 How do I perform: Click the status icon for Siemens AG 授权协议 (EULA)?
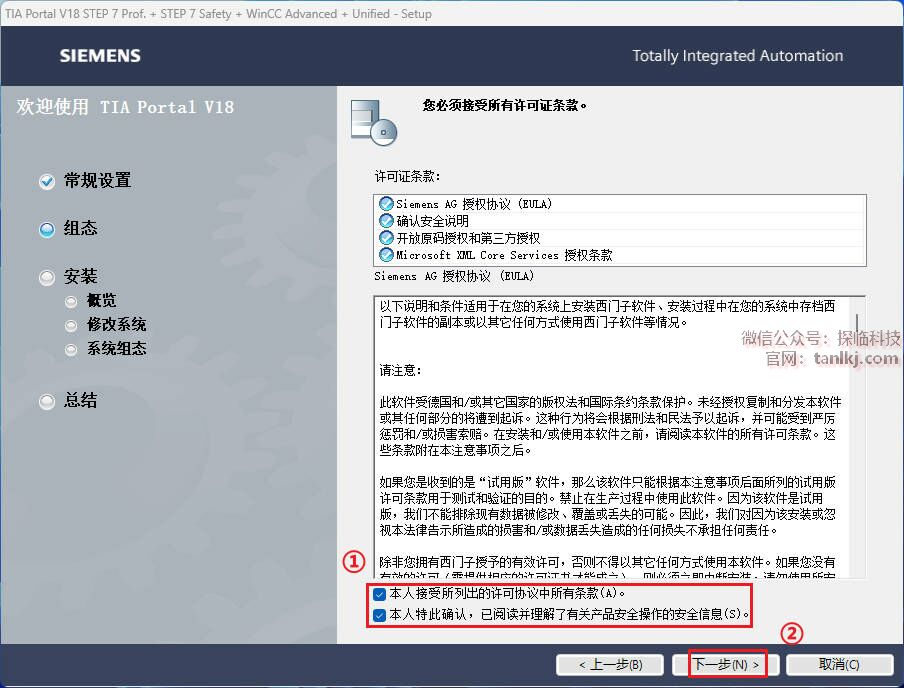coord(386,204)
